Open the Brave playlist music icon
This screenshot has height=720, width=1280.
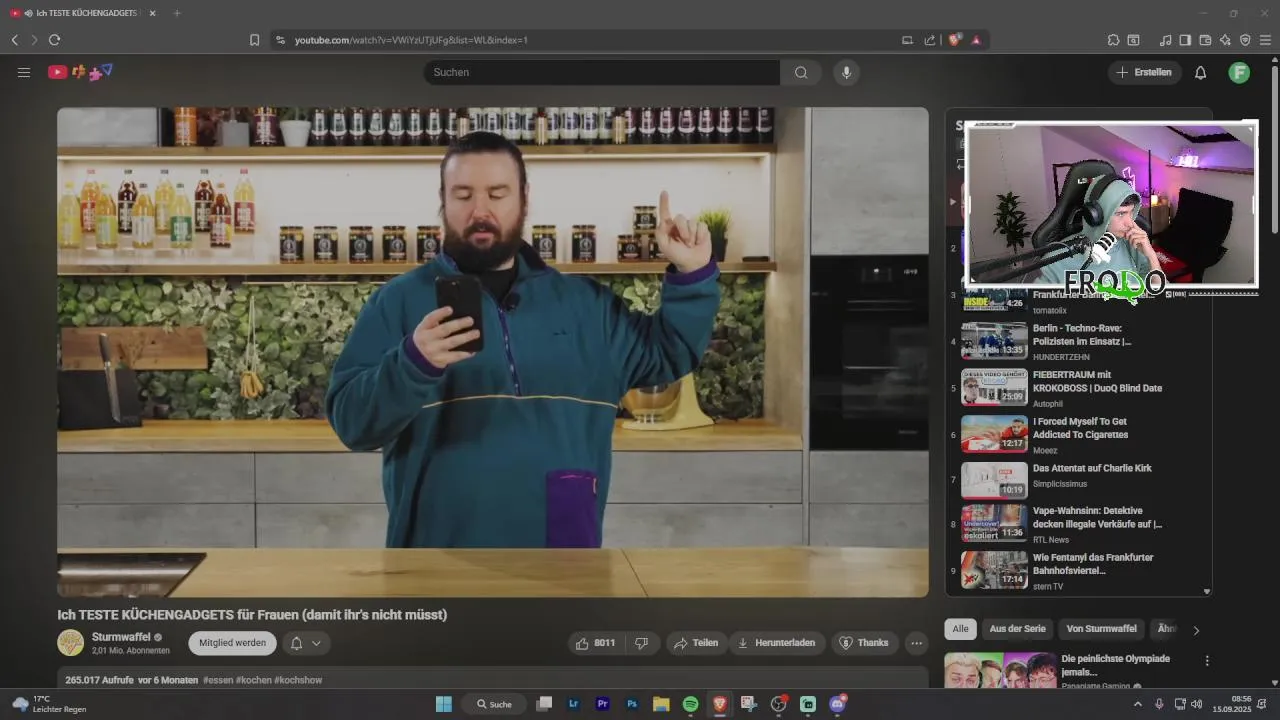point(1165,40)
